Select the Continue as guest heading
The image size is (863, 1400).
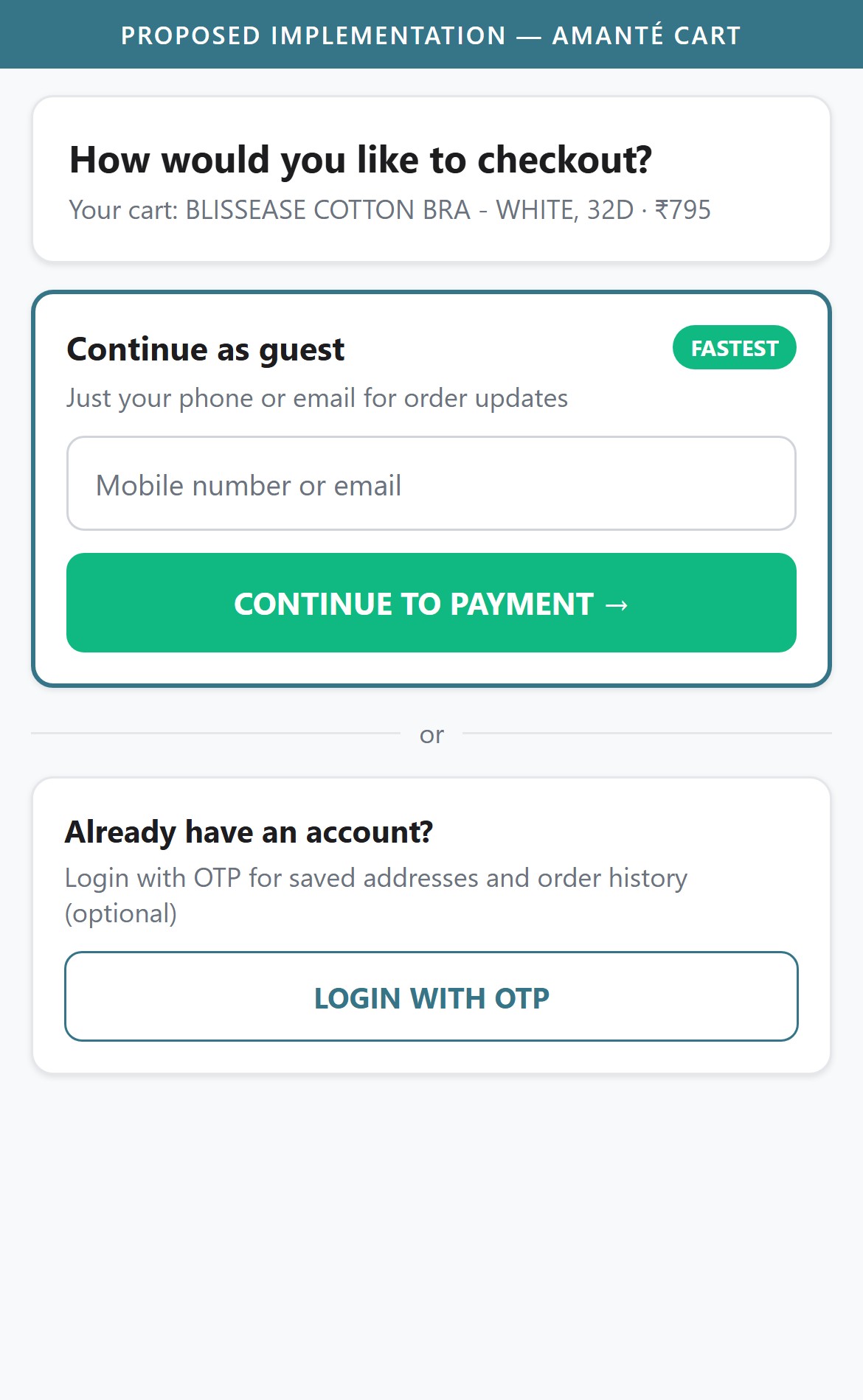point(206,349)
